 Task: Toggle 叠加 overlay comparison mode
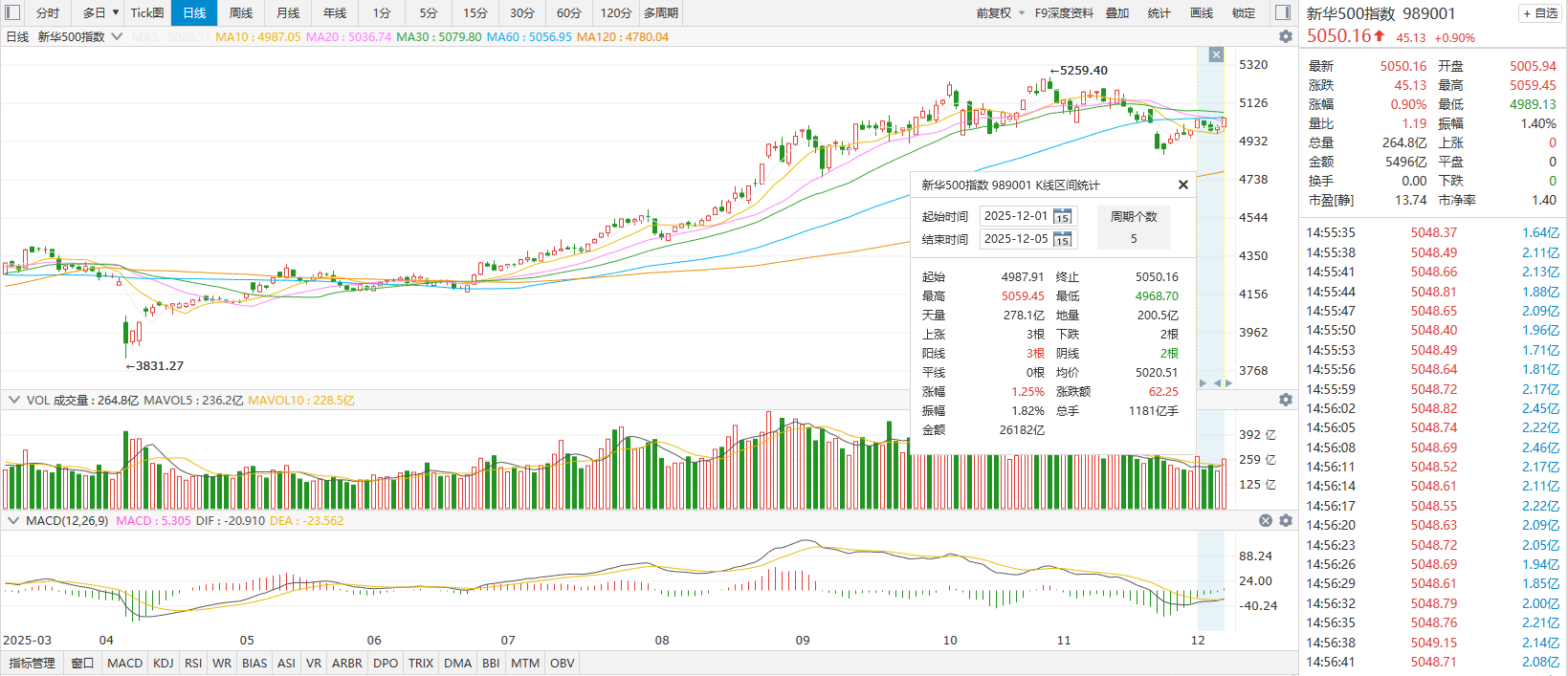pos(1117,12)
